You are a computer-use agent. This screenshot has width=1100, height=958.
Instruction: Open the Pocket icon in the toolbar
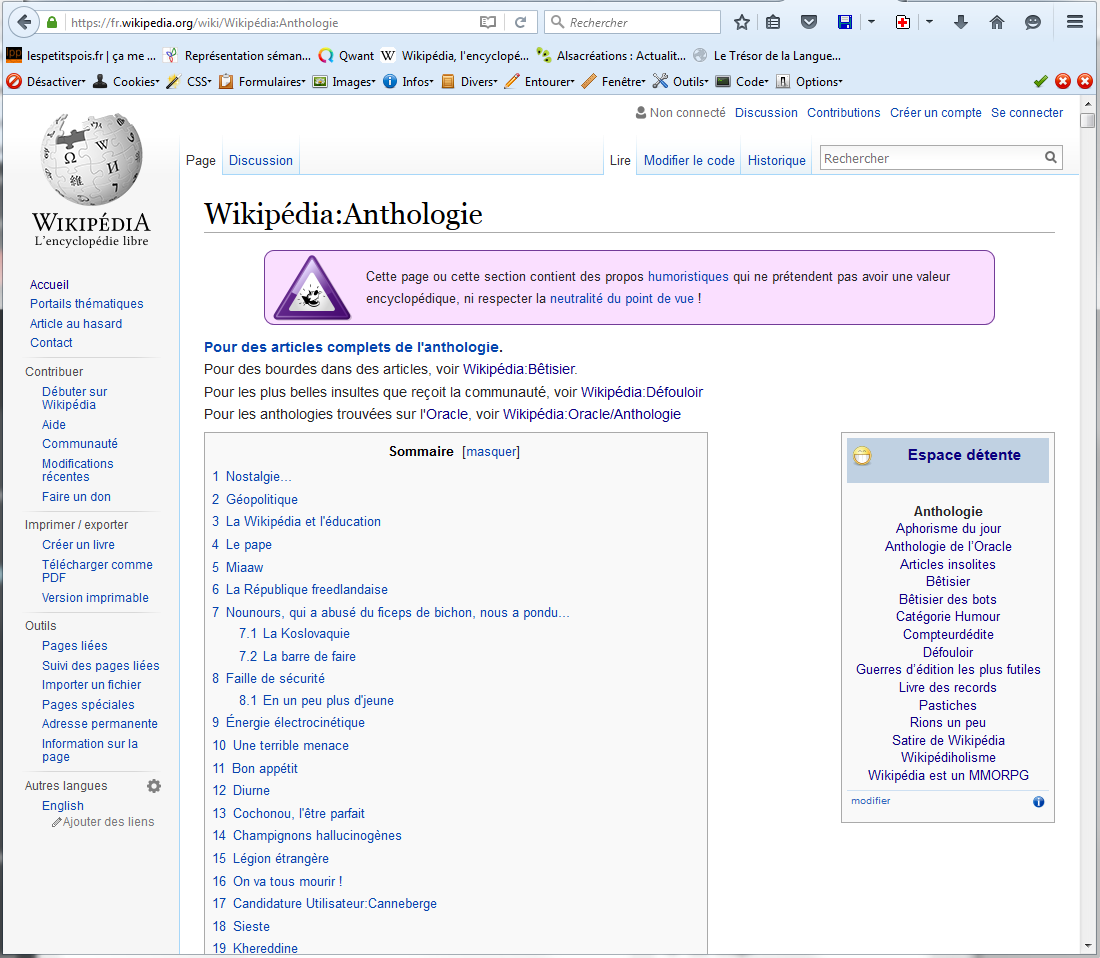(809, 22)
